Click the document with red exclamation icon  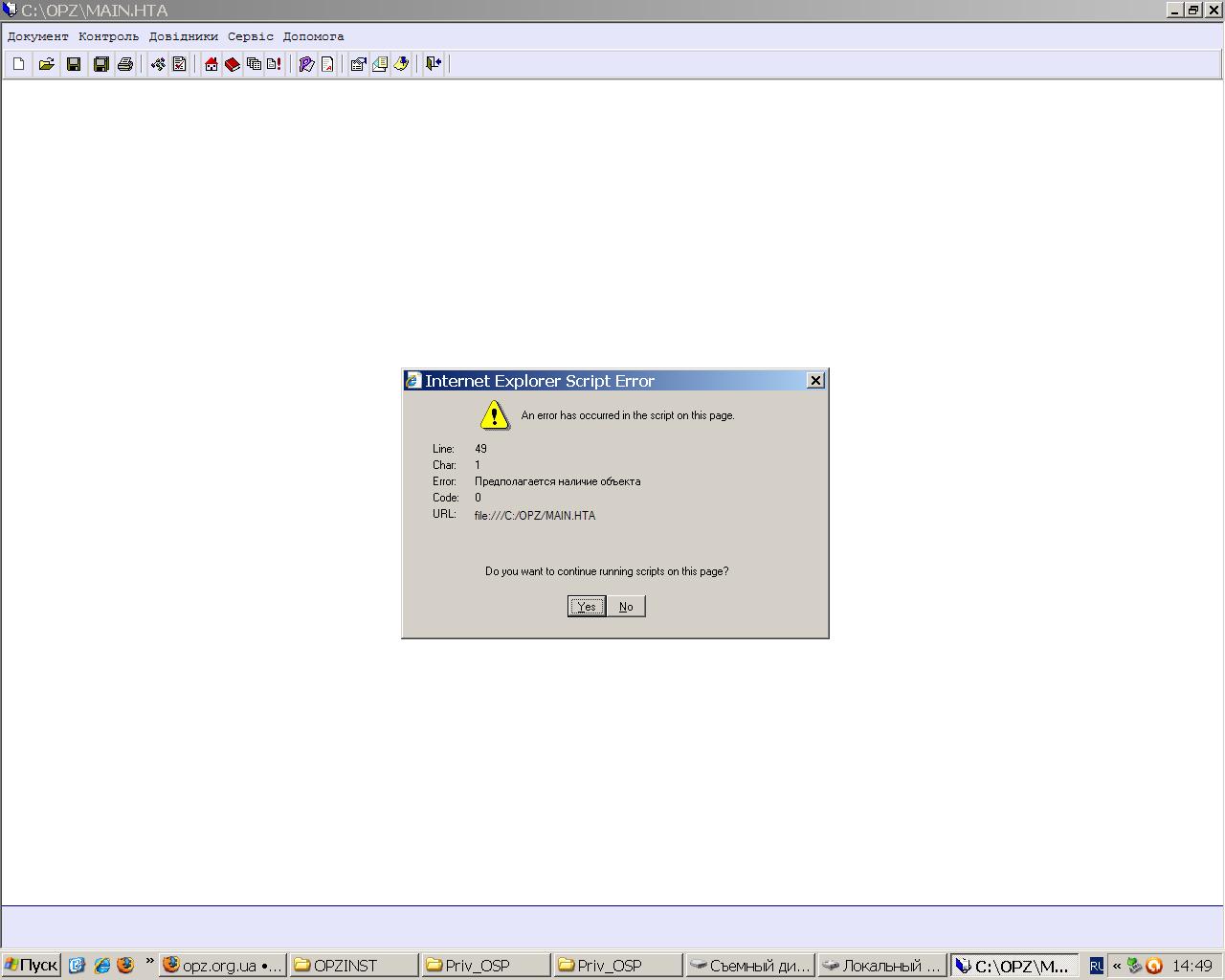click(275, 64)
